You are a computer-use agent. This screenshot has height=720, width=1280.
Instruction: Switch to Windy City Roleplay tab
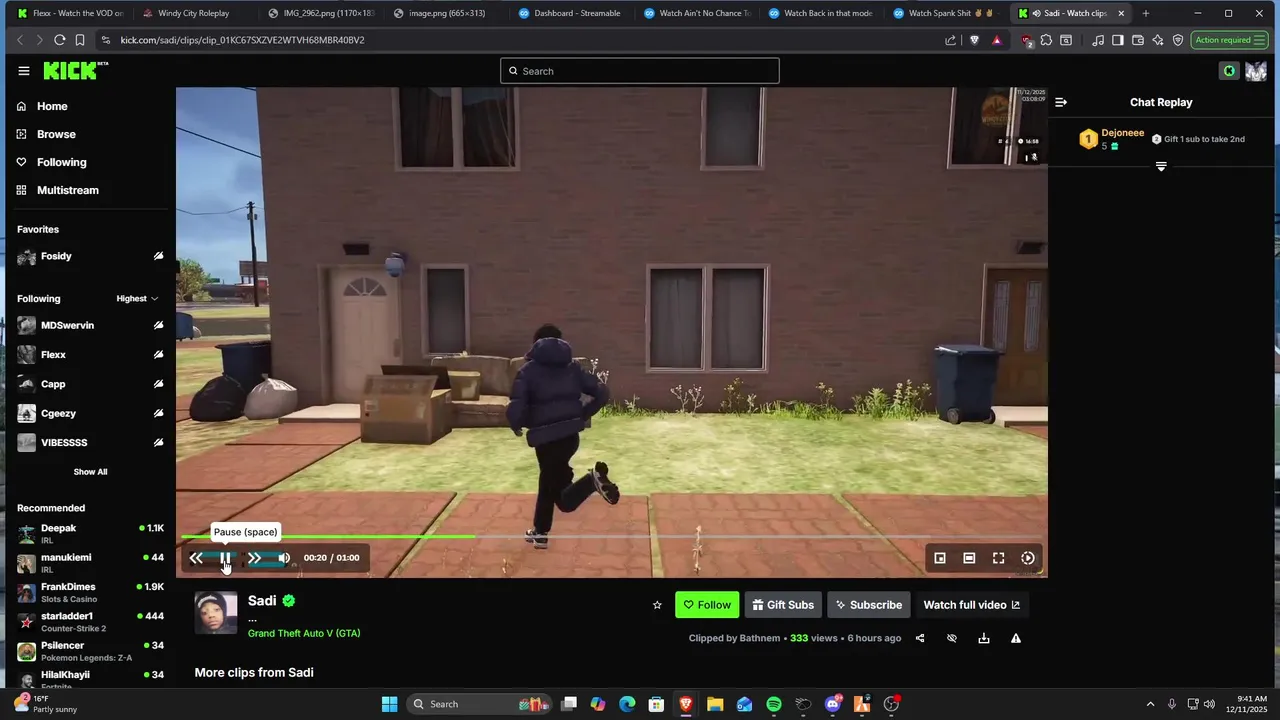click(194, 13)
